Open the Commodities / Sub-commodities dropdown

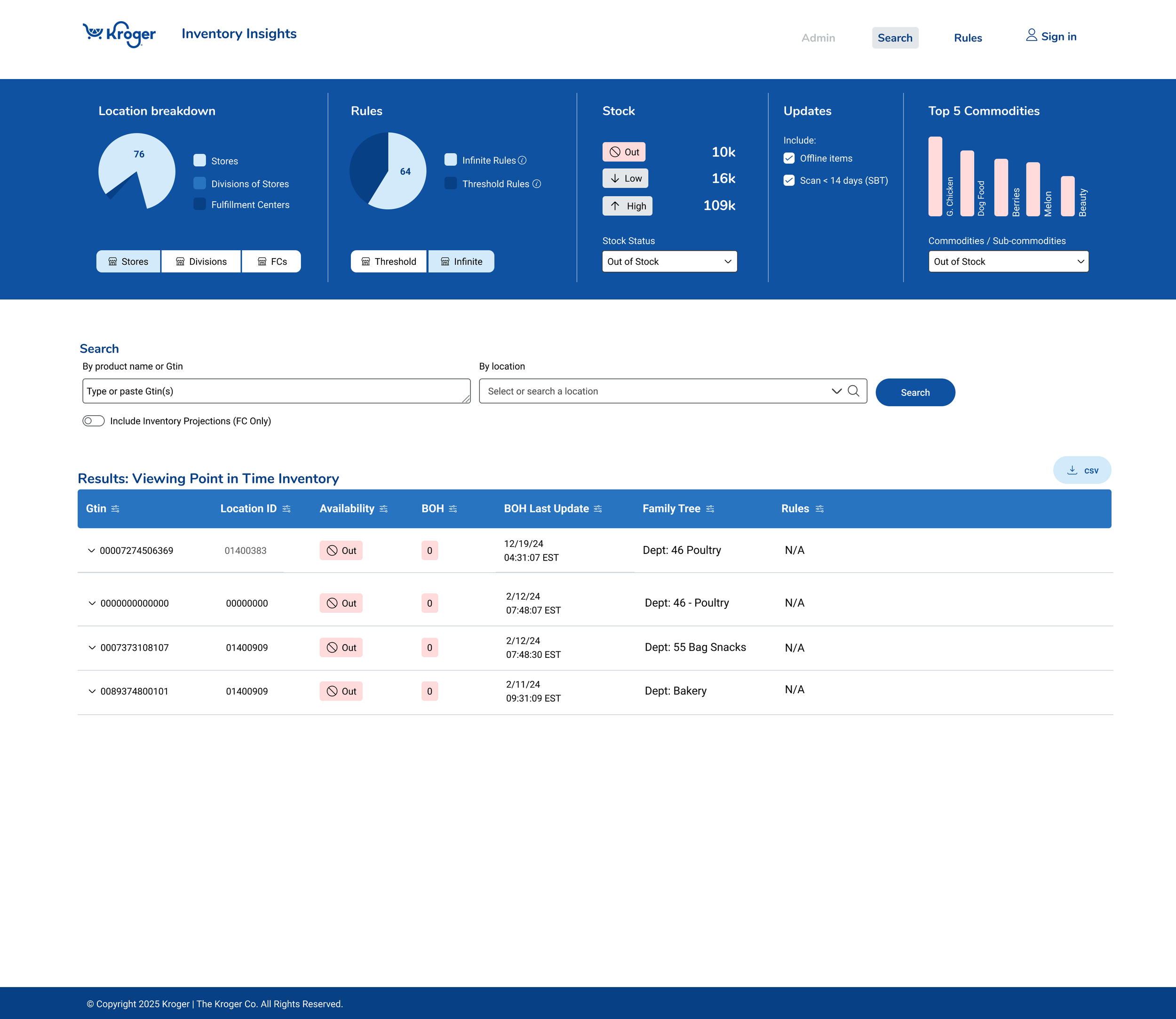click(1008, 261)
